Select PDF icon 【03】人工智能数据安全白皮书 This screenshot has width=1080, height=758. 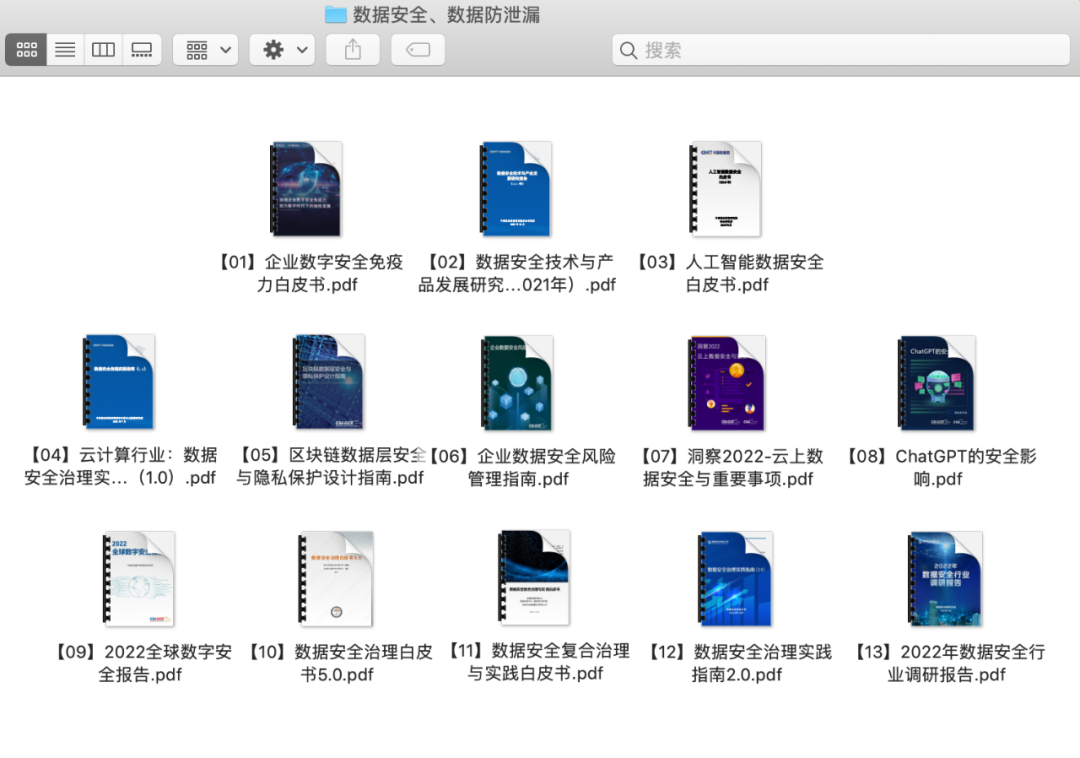[x=726, y=189]
